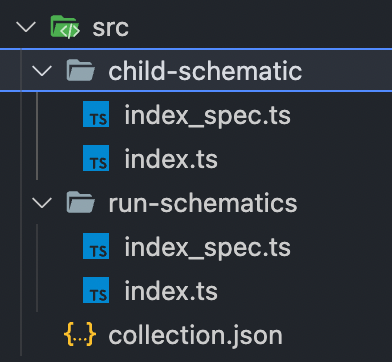
Task: Click the green src folder icon
Action: (x=65, y=27)
